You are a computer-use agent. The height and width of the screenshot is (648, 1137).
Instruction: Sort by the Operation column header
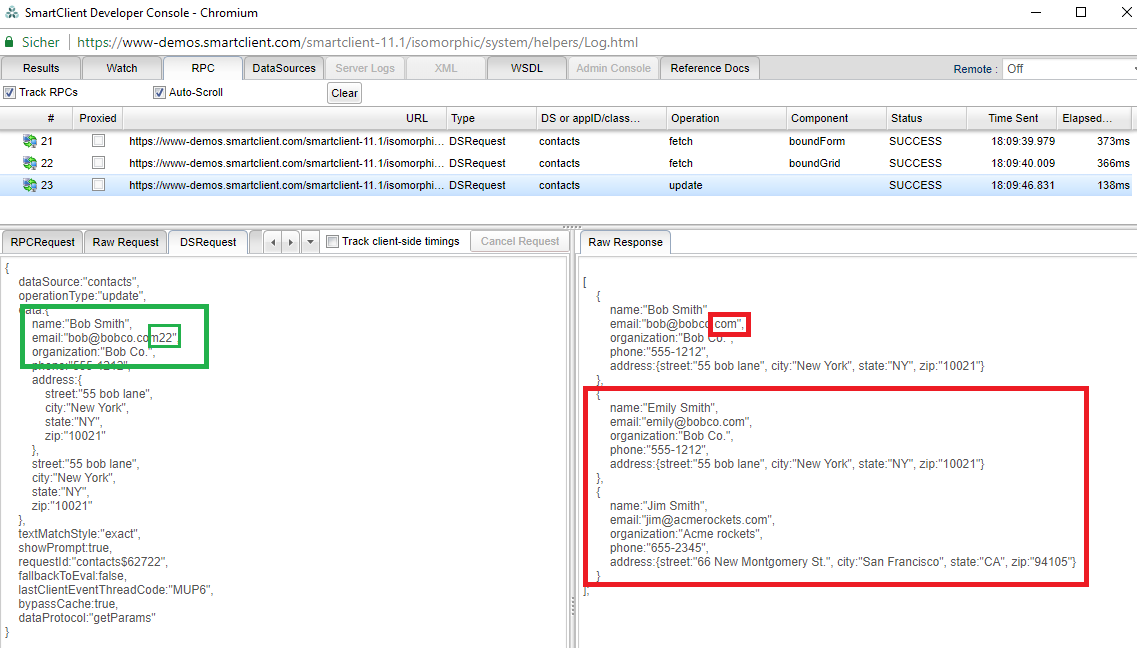[726, 118]
